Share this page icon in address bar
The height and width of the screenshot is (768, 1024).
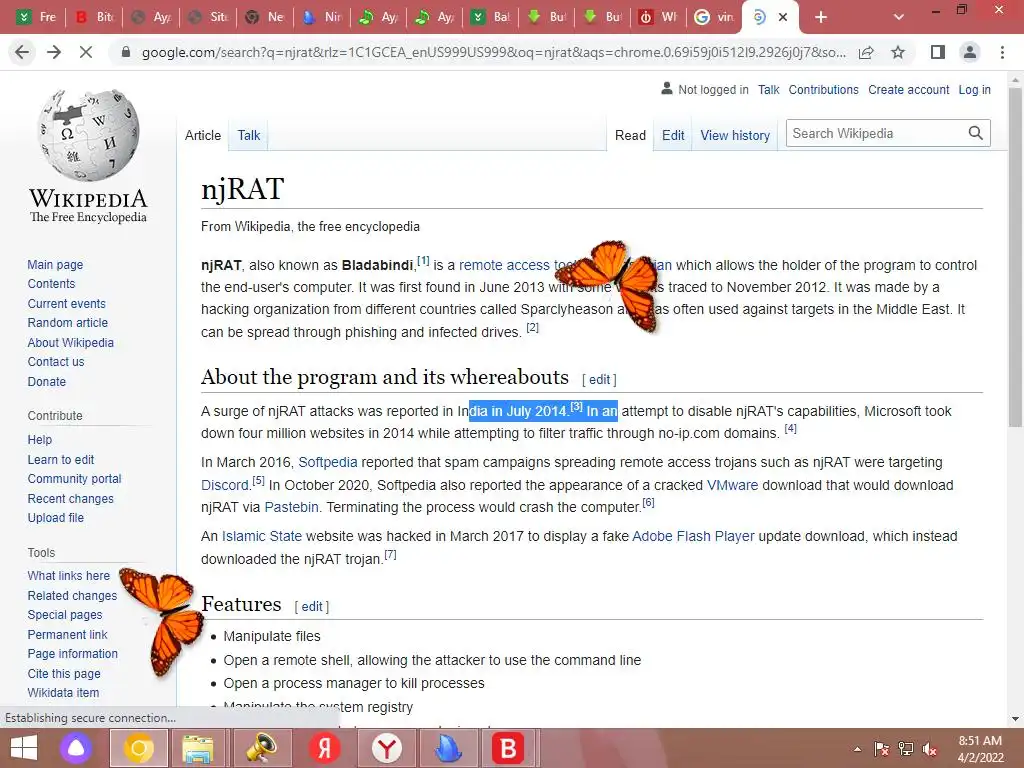(866, 52)
